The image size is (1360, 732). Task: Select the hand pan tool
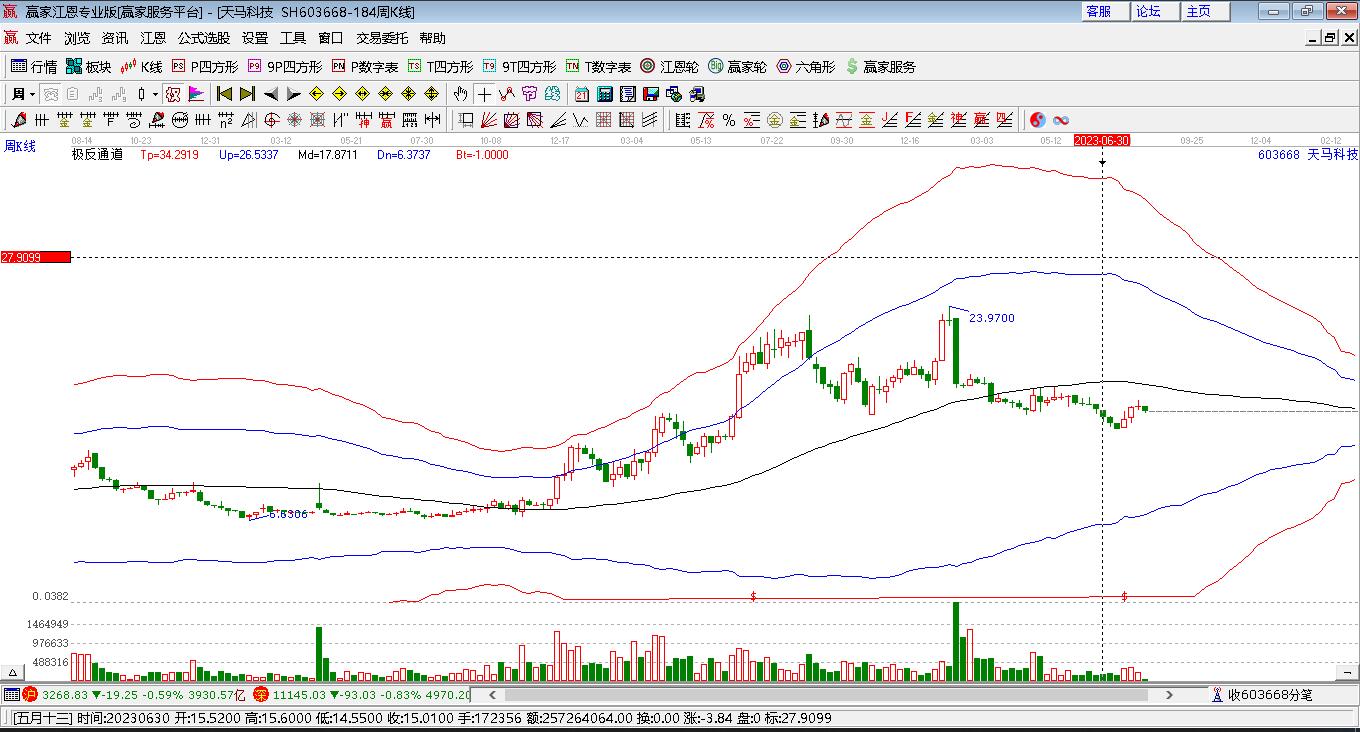(x=460, y=94)
